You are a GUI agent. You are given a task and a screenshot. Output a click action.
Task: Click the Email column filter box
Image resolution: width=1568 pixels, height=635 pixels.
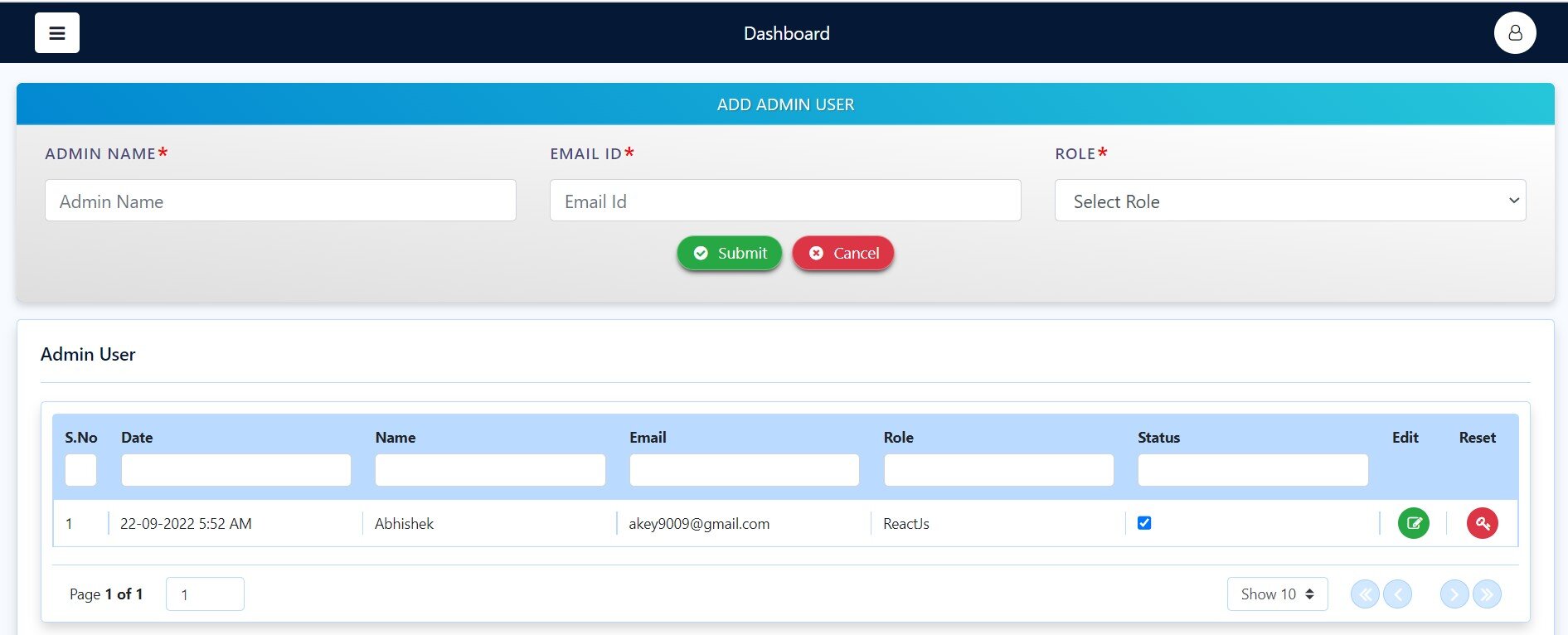[745, 470]
